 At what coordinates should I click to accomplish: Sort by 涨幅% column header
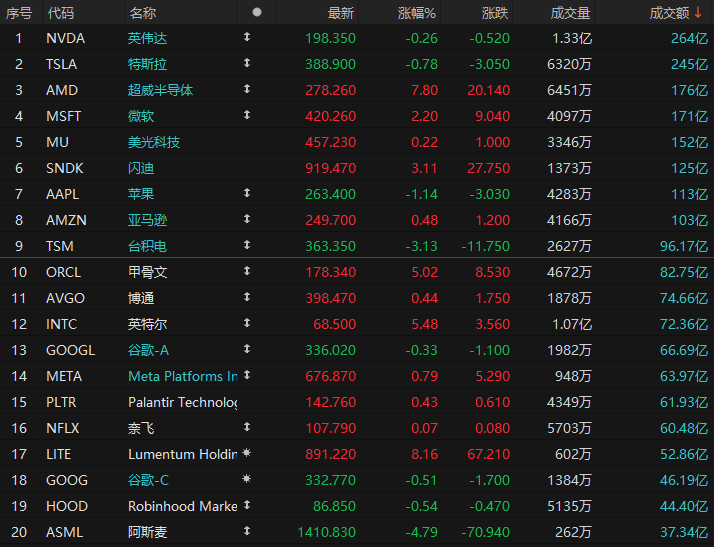pos(417,13)
